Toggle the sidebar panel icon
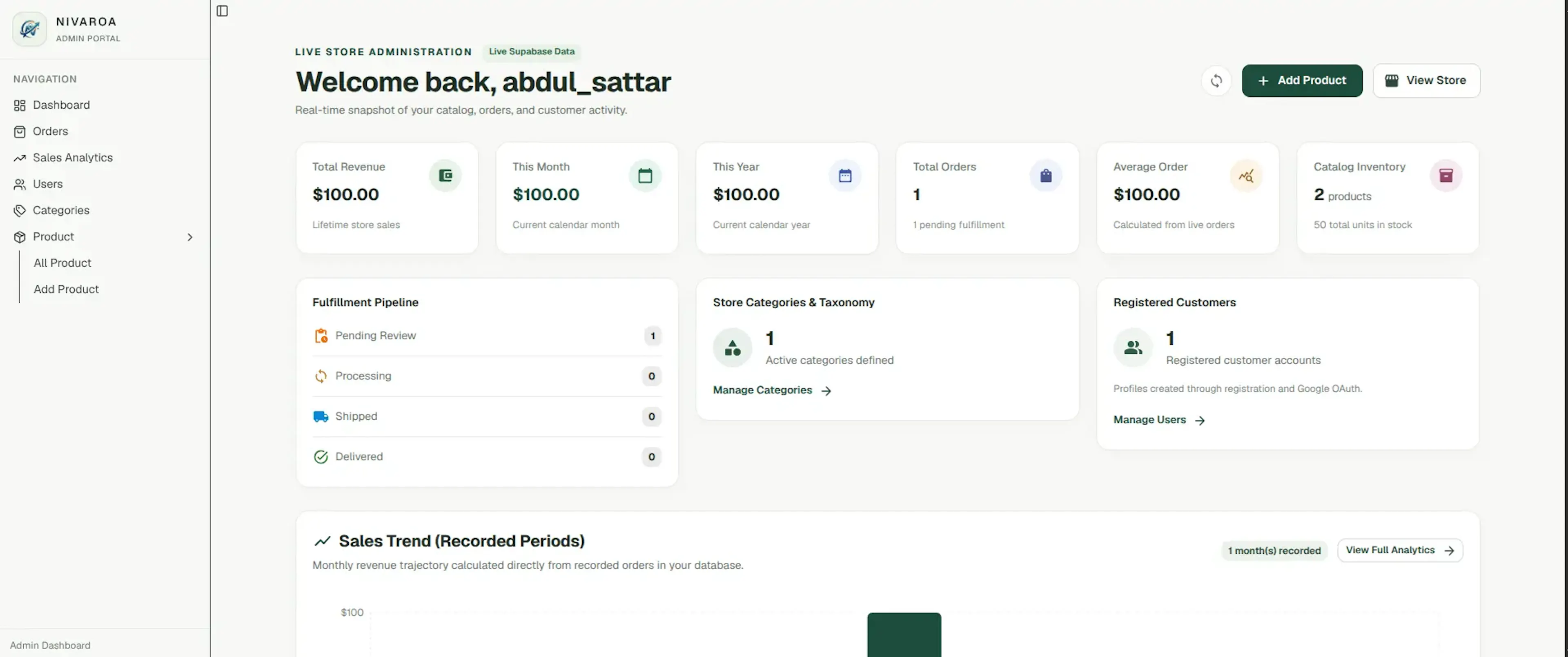The image size is (1568, 657). [x=222, y=11]
